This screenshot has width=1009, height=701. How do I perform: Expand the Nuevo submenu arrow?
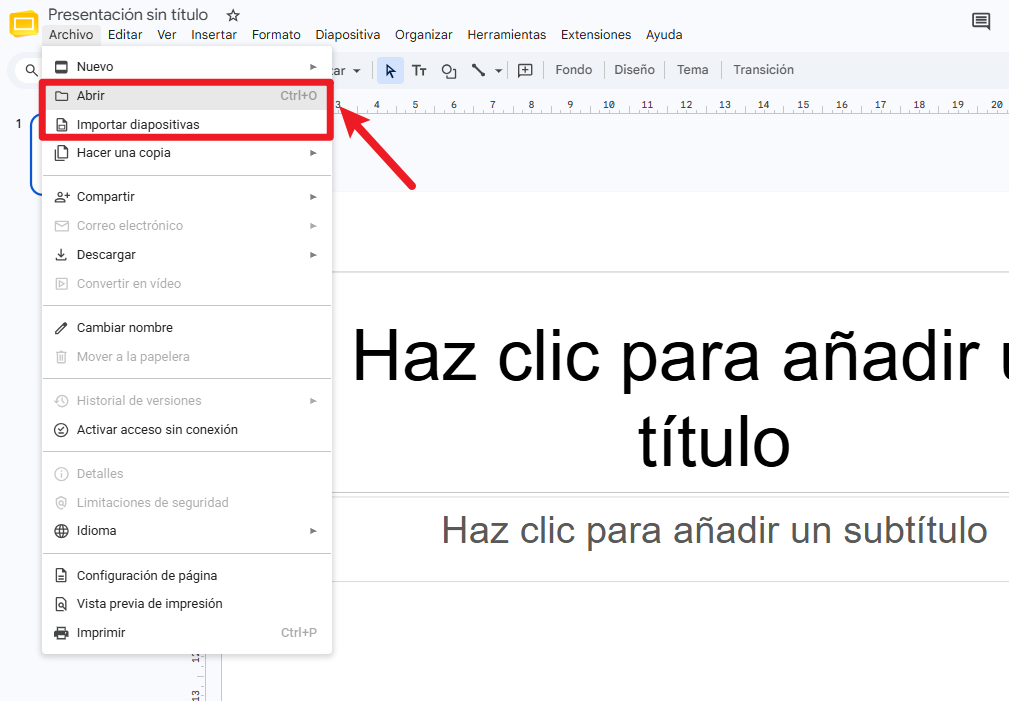(313, 67)
